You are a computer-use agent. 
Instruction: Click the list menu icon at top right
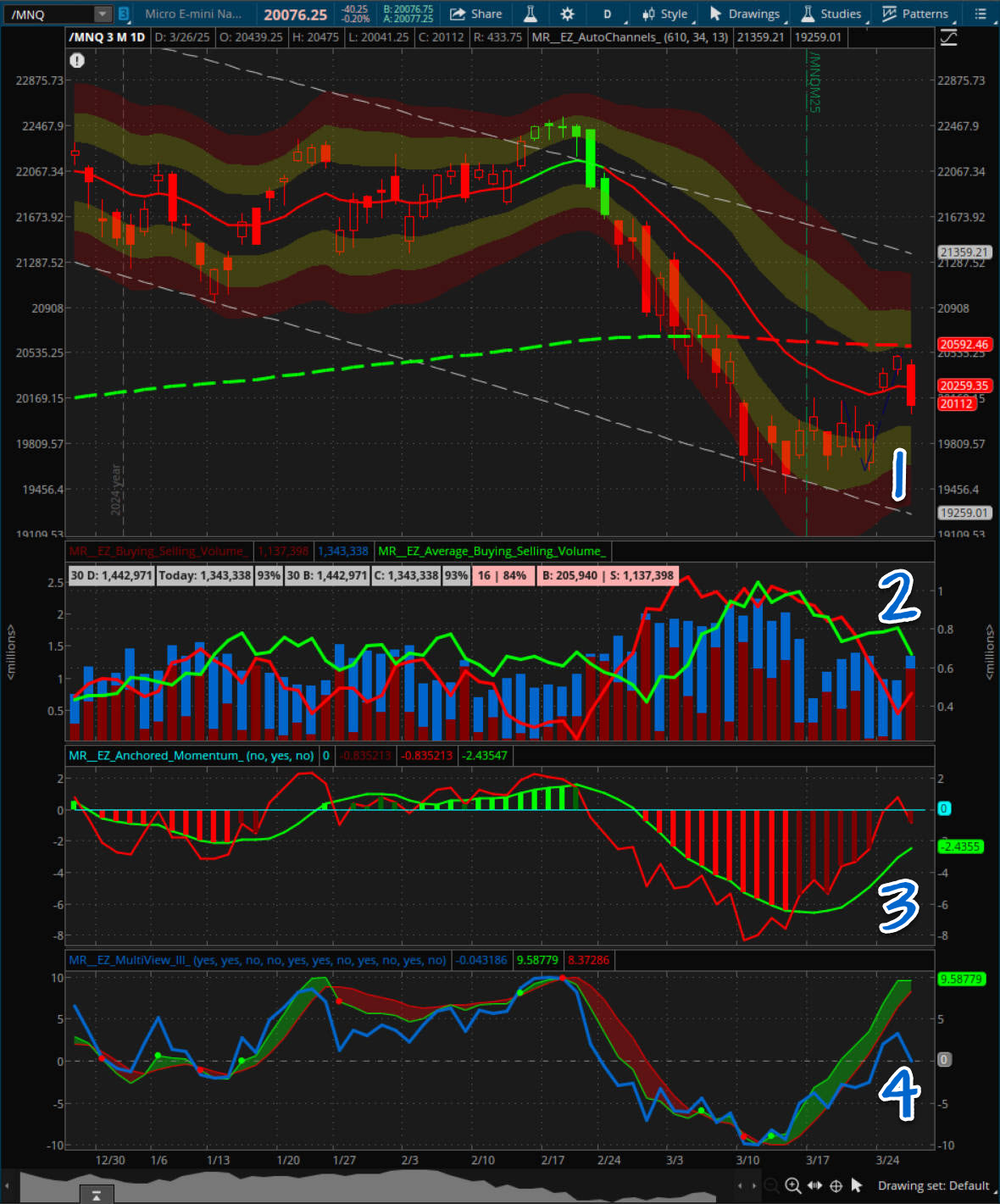tap(981, 14)
